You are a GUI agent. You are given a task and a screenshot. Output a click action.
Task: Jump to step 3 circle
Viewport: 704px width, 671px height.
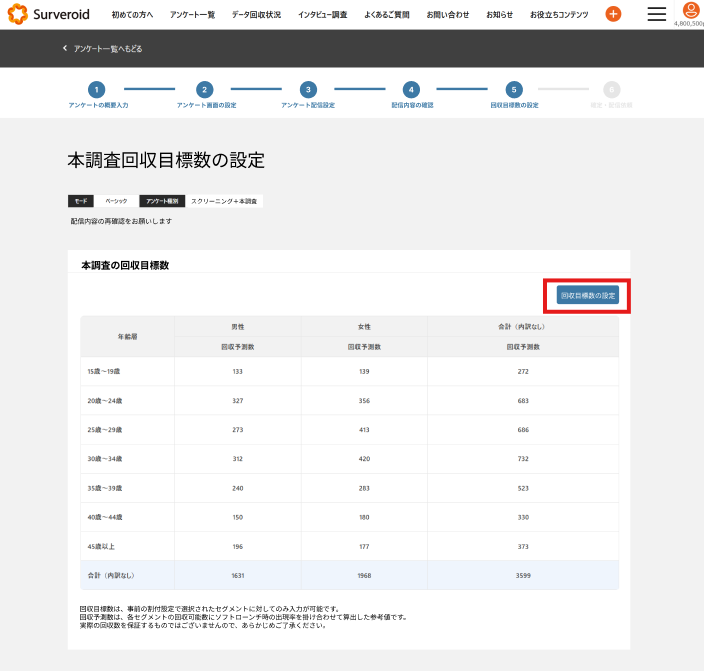click(308, 89)
